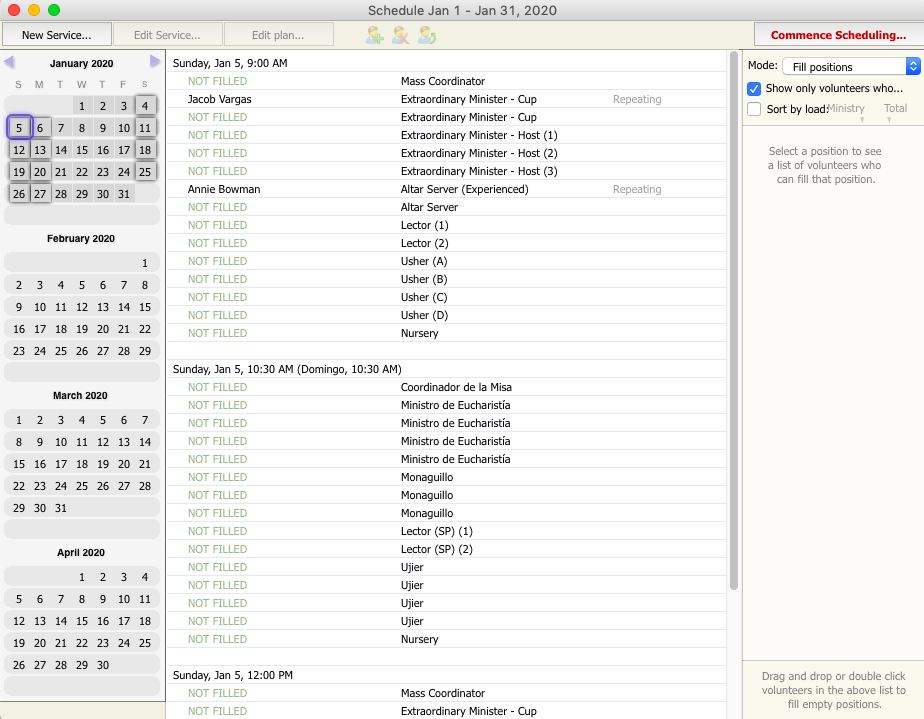Go to previous month with left arrow
Viewport: 924px width, 719px height.
tap(9, 62)
